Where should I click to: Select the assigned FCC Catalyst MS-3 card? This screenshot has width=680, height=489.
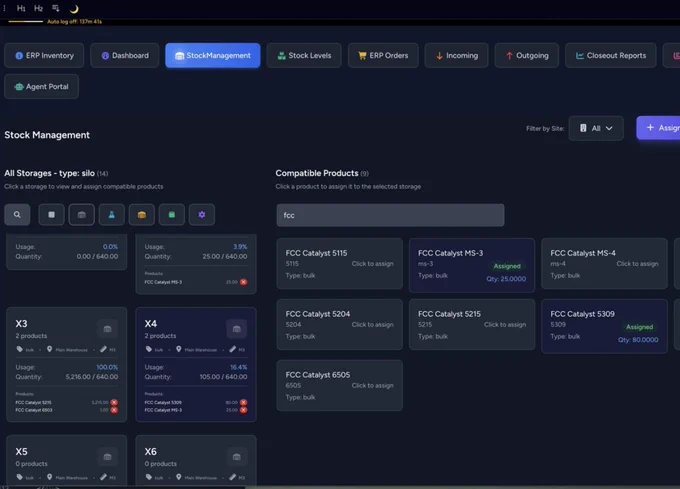pyautogui.click(x=472, y=264)
